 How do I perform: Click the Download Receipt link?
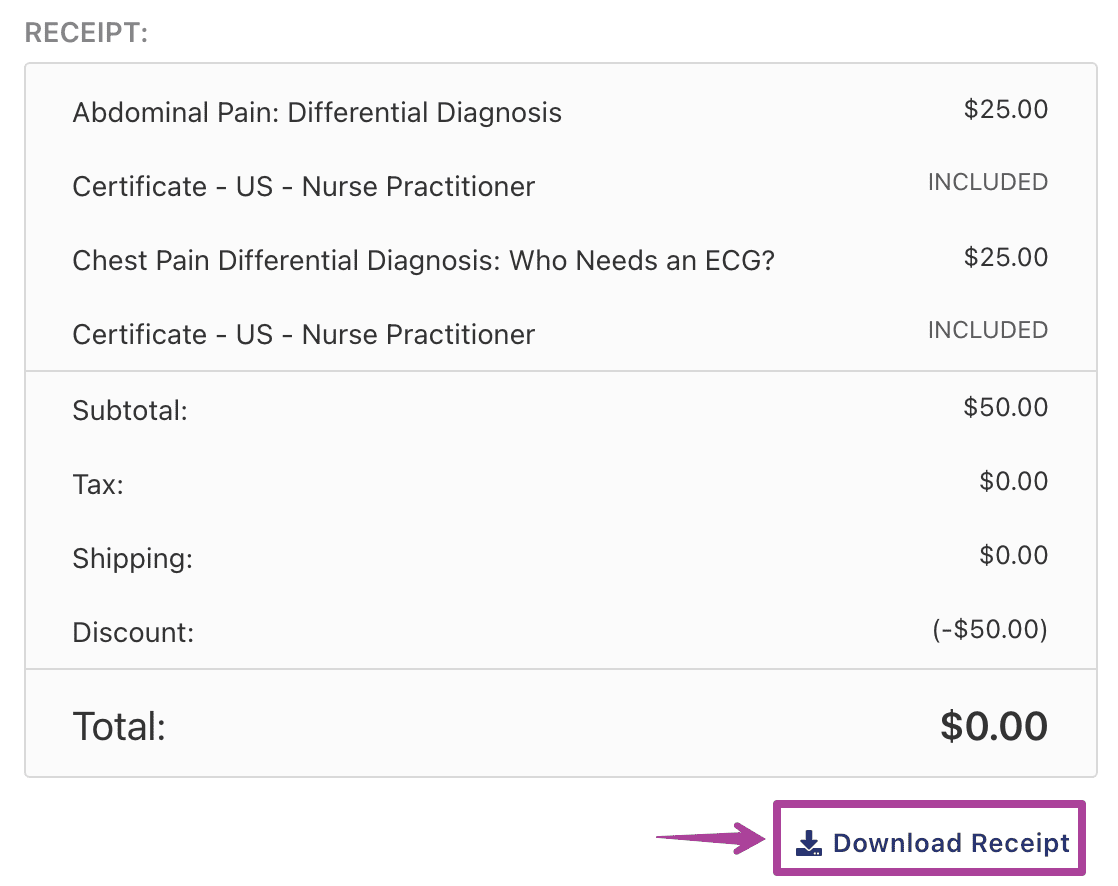tap(933, 843)
